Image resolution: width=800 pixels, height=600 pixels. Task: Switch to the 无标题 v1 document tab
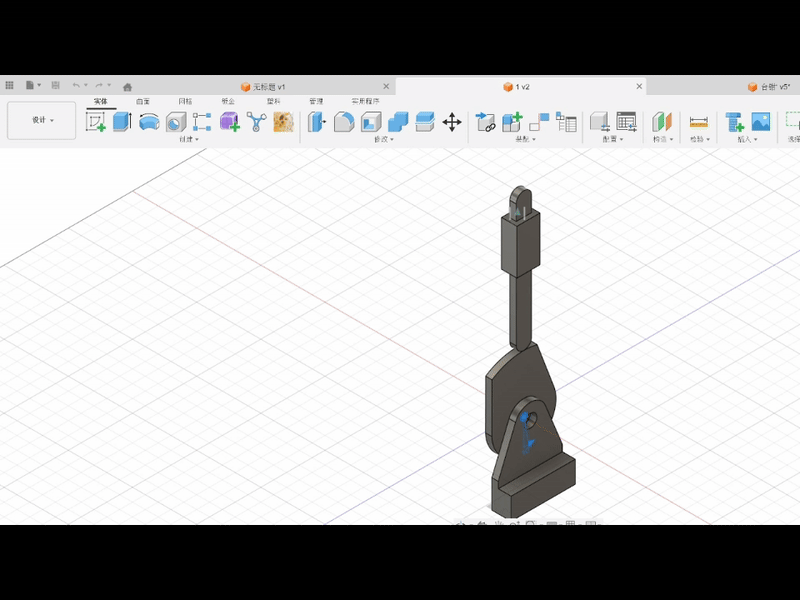(x=263, y=87)
